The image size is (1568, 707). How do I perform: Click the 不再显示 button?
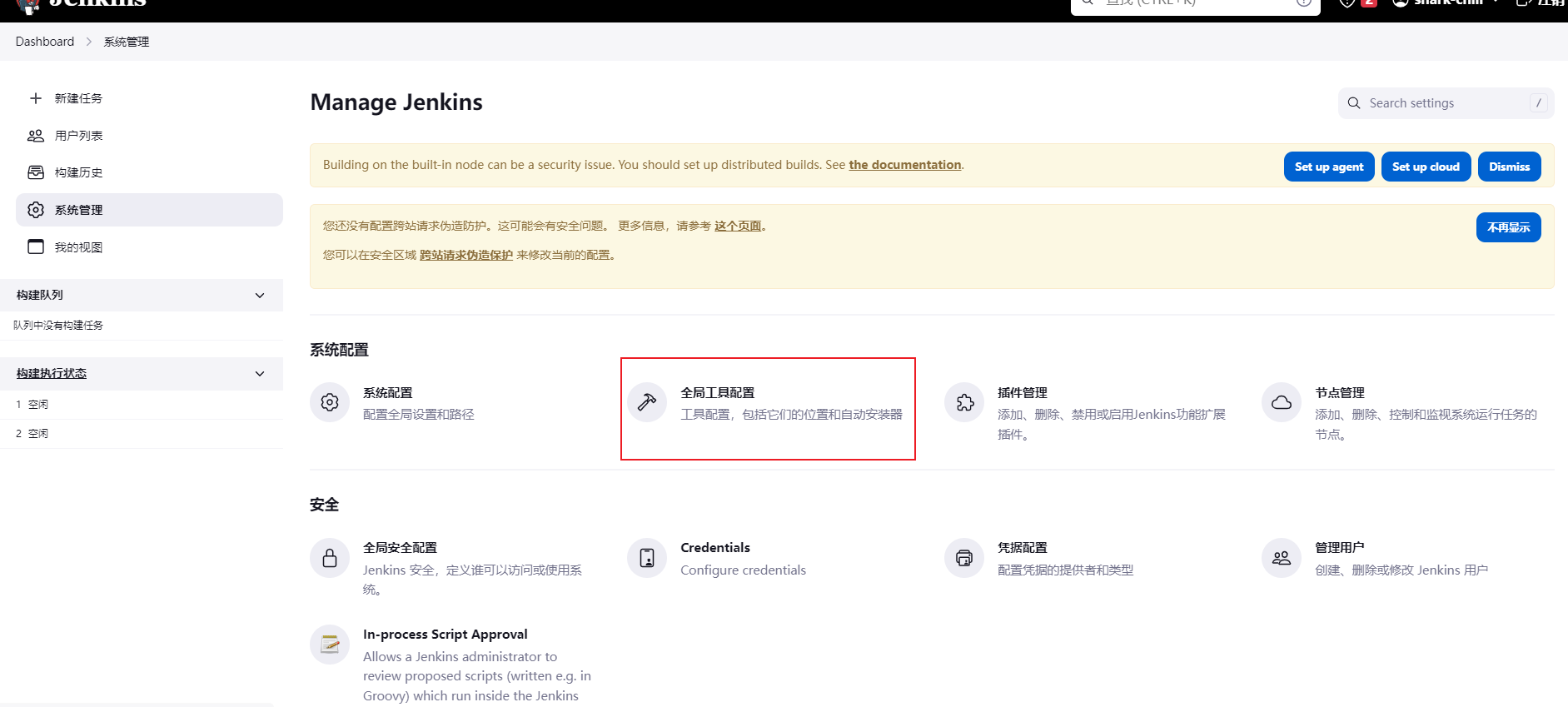1508,227
